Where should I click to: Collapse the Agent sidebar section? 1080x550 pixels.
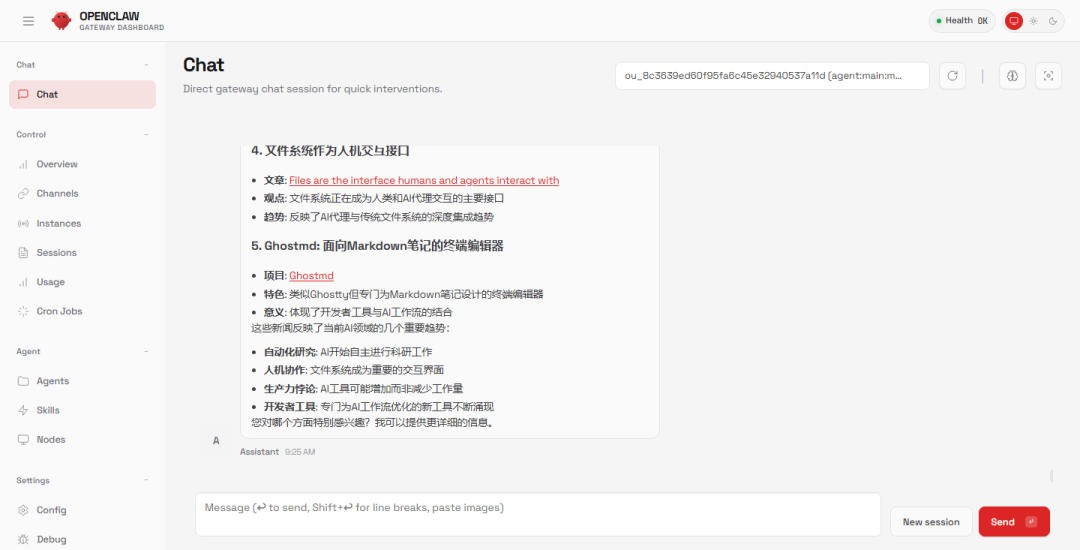point(146,352)
